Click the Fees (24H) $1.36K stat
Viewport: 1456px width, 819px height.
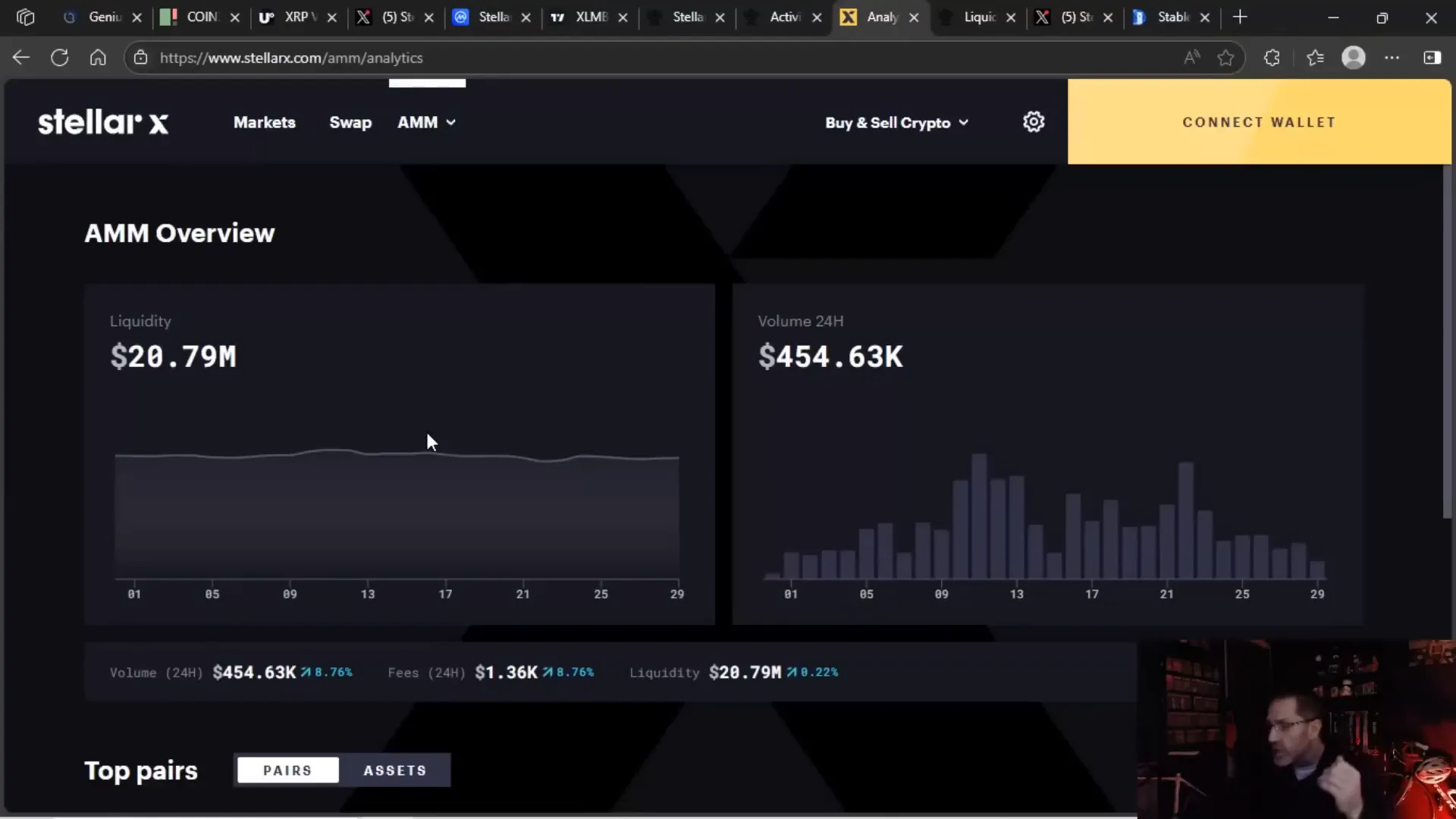491,673
